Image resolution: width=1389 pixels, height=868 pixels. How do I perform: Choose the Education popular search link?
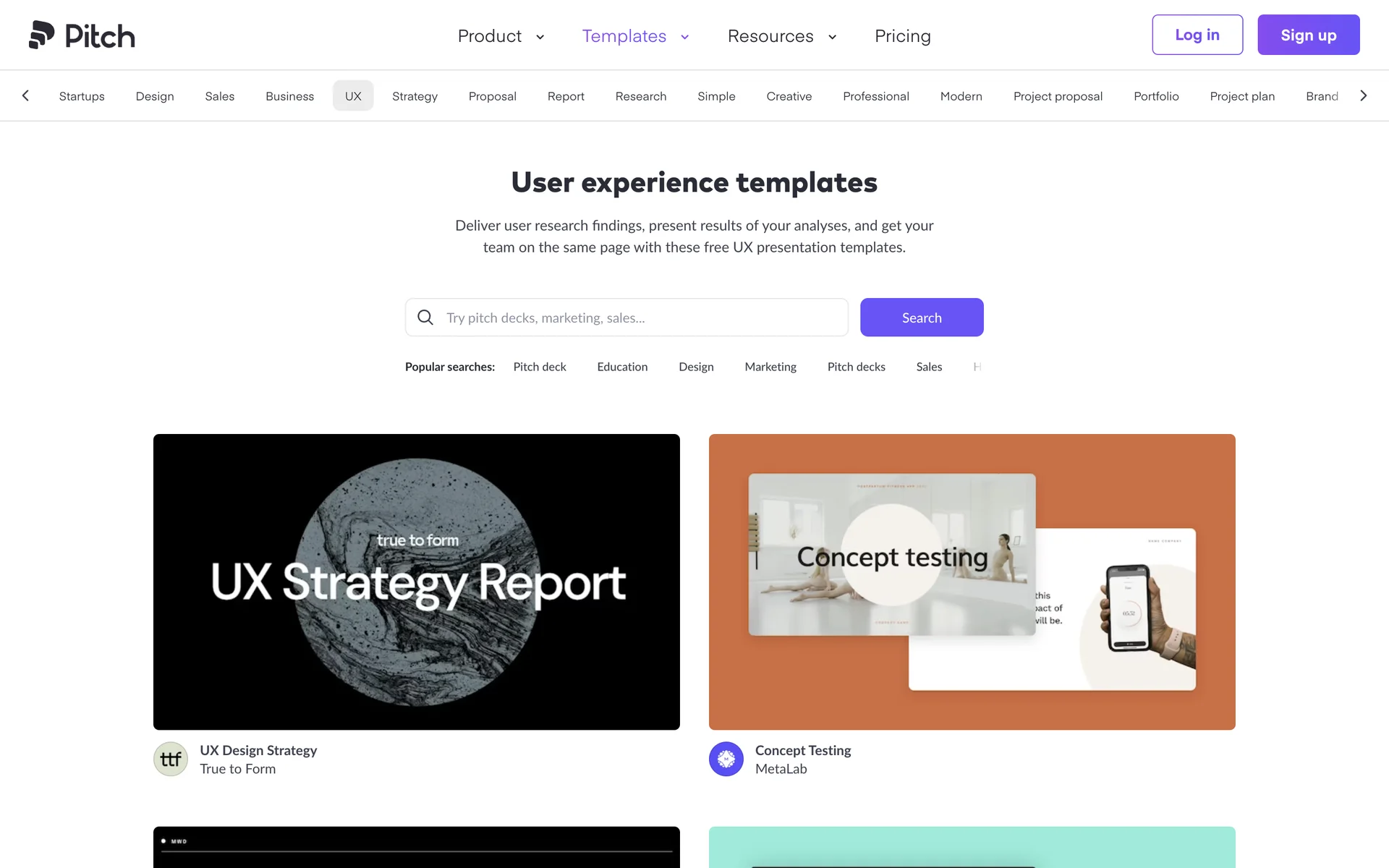point(622,367)
